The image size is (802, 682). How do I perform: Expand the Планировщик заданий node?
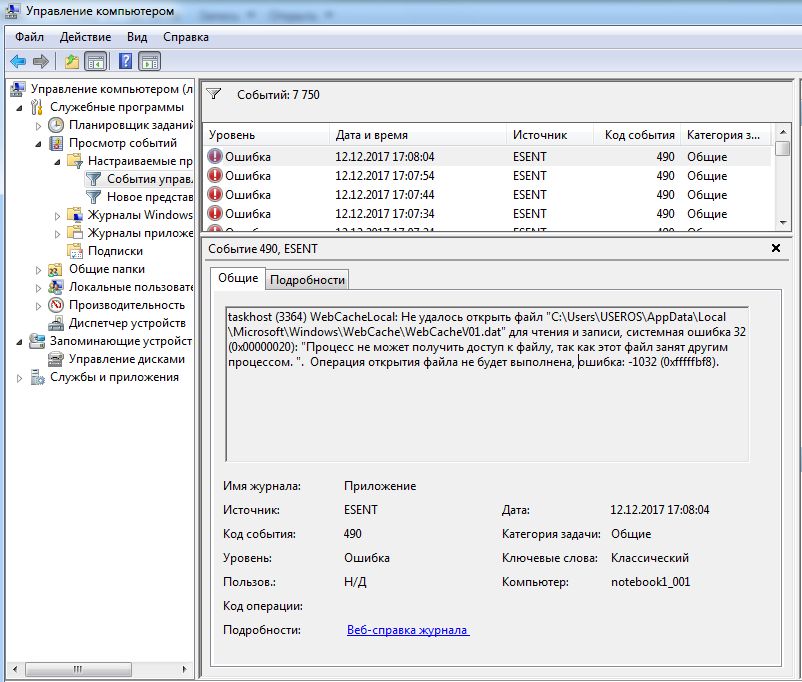pyautogui.click(x=39, y=125)
